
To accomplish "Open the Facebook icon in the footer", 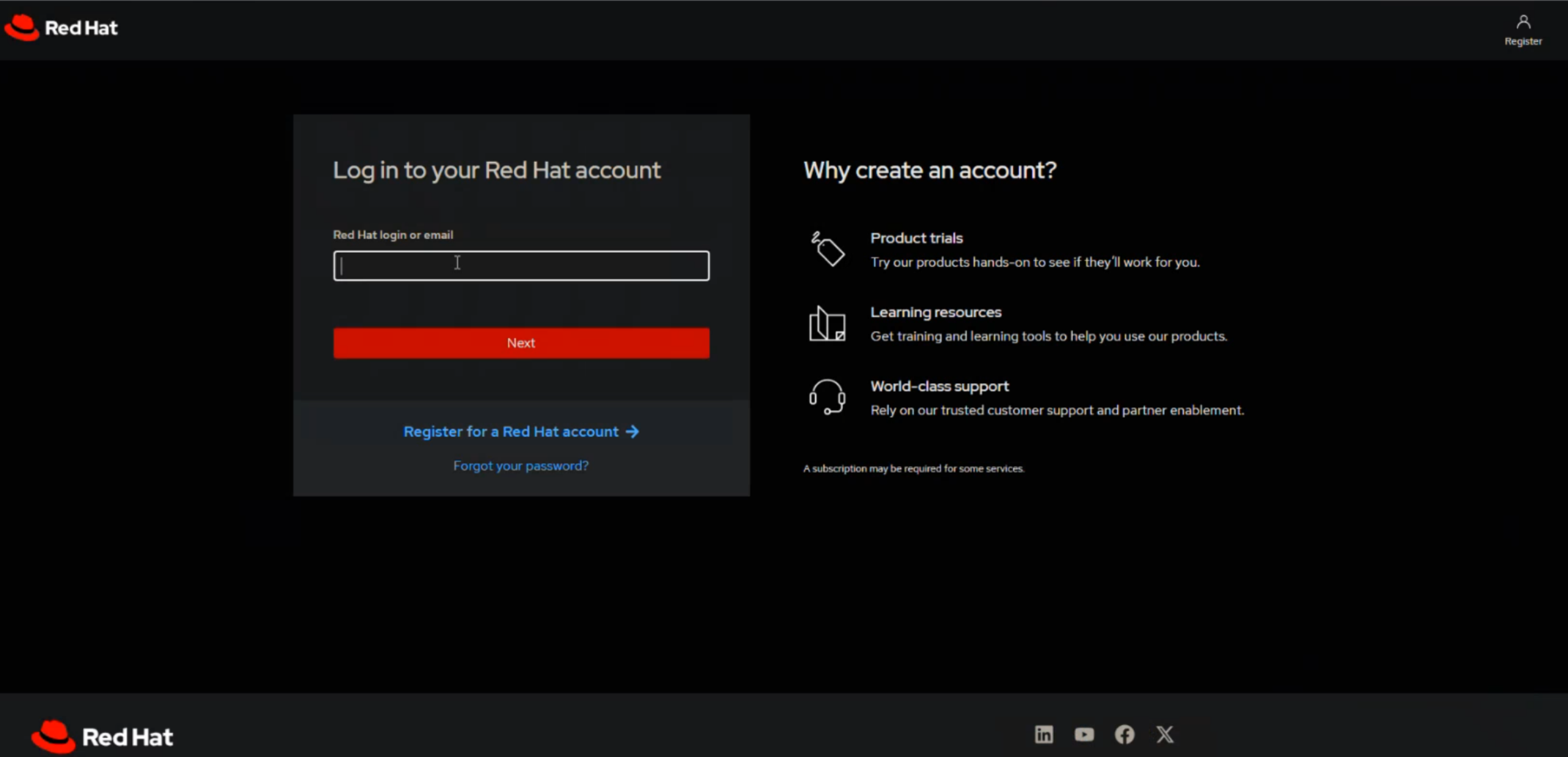I will 1125,734.
